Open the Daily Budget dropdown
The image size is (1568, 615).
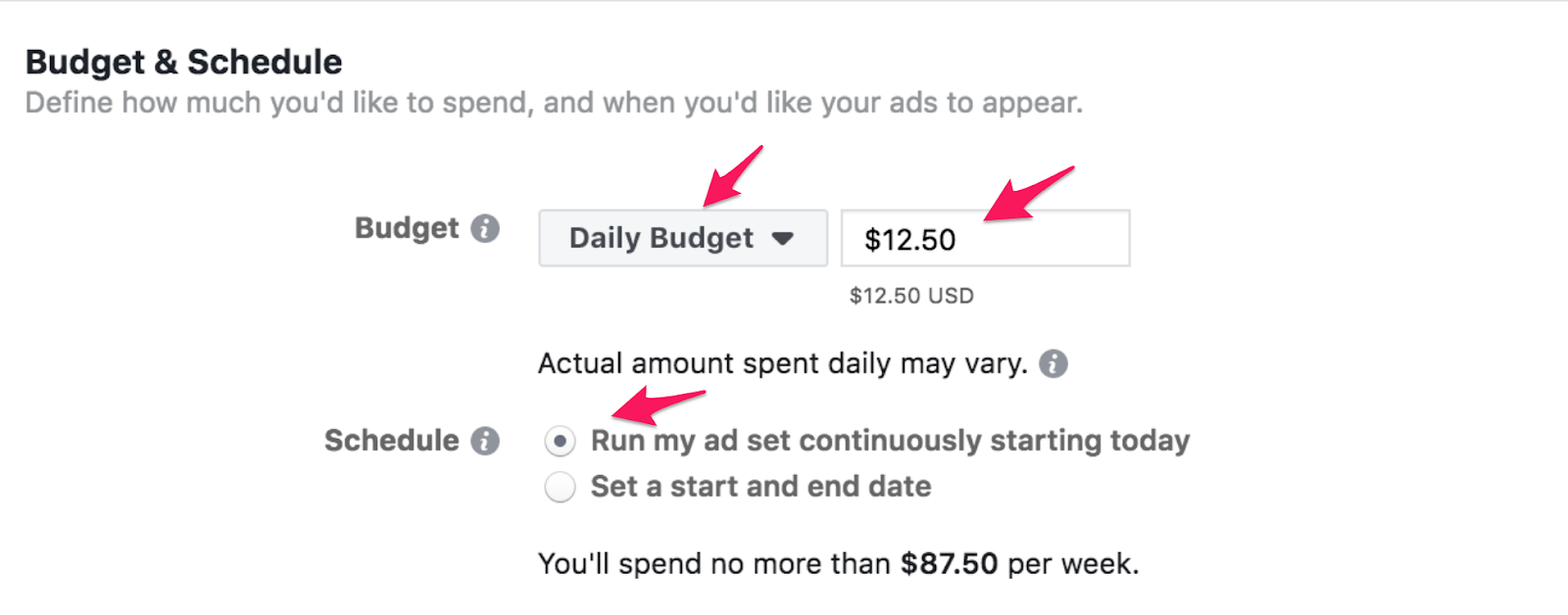(682, 238)
